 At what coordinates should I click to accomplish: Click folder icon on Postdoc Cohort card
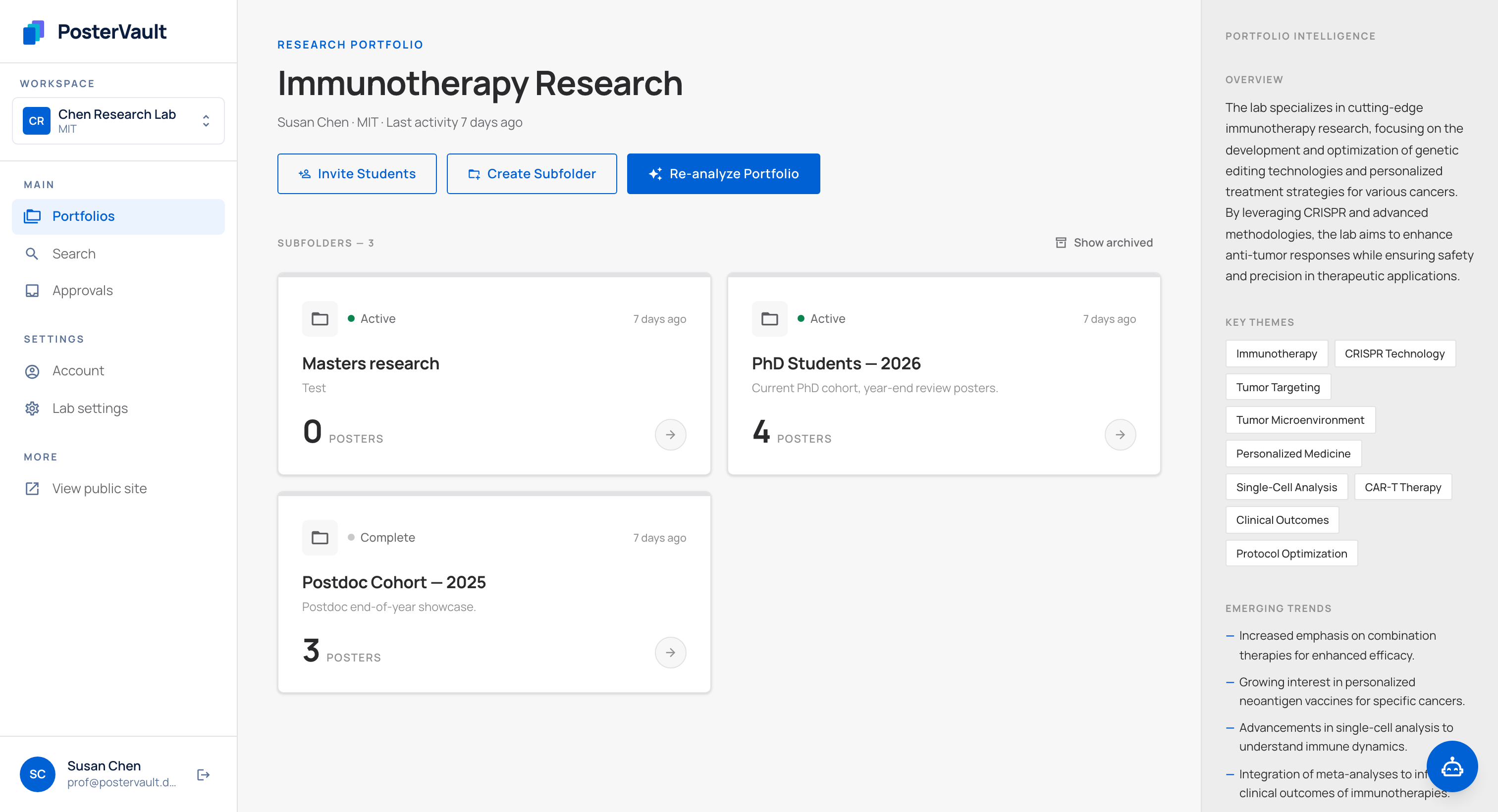click(320, 538)
